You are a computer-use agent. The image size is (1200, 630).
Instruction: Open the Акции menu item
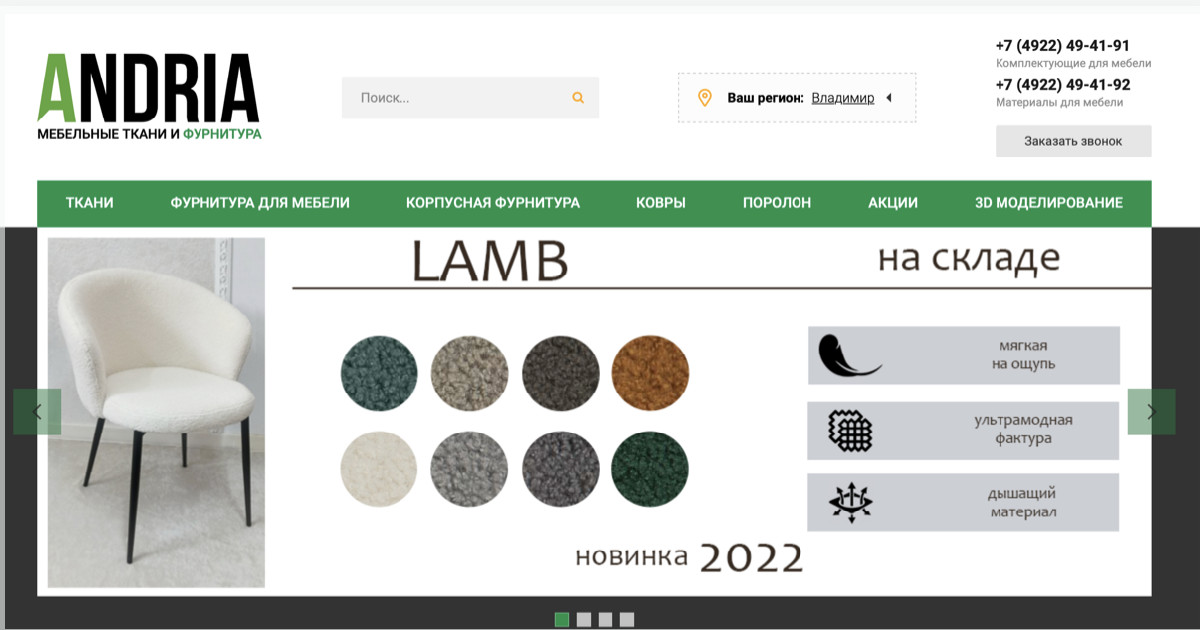(x=893, y=203)
